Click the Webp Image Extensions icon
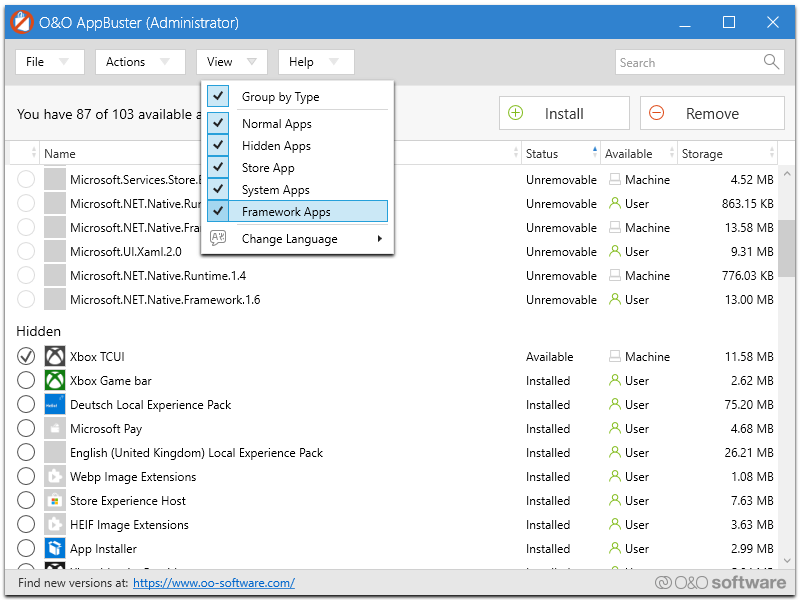The height and width of the screenshot is (600, 800). [x=55, y=476]
